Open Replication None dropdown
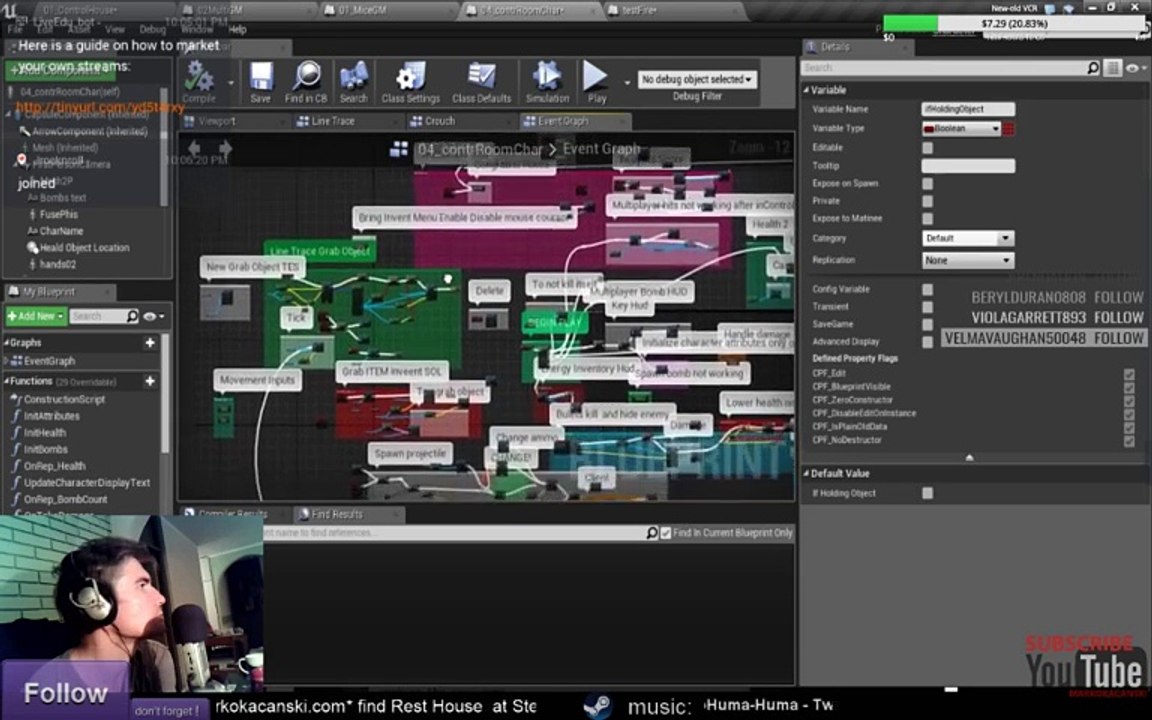 (x=968, y=260)
